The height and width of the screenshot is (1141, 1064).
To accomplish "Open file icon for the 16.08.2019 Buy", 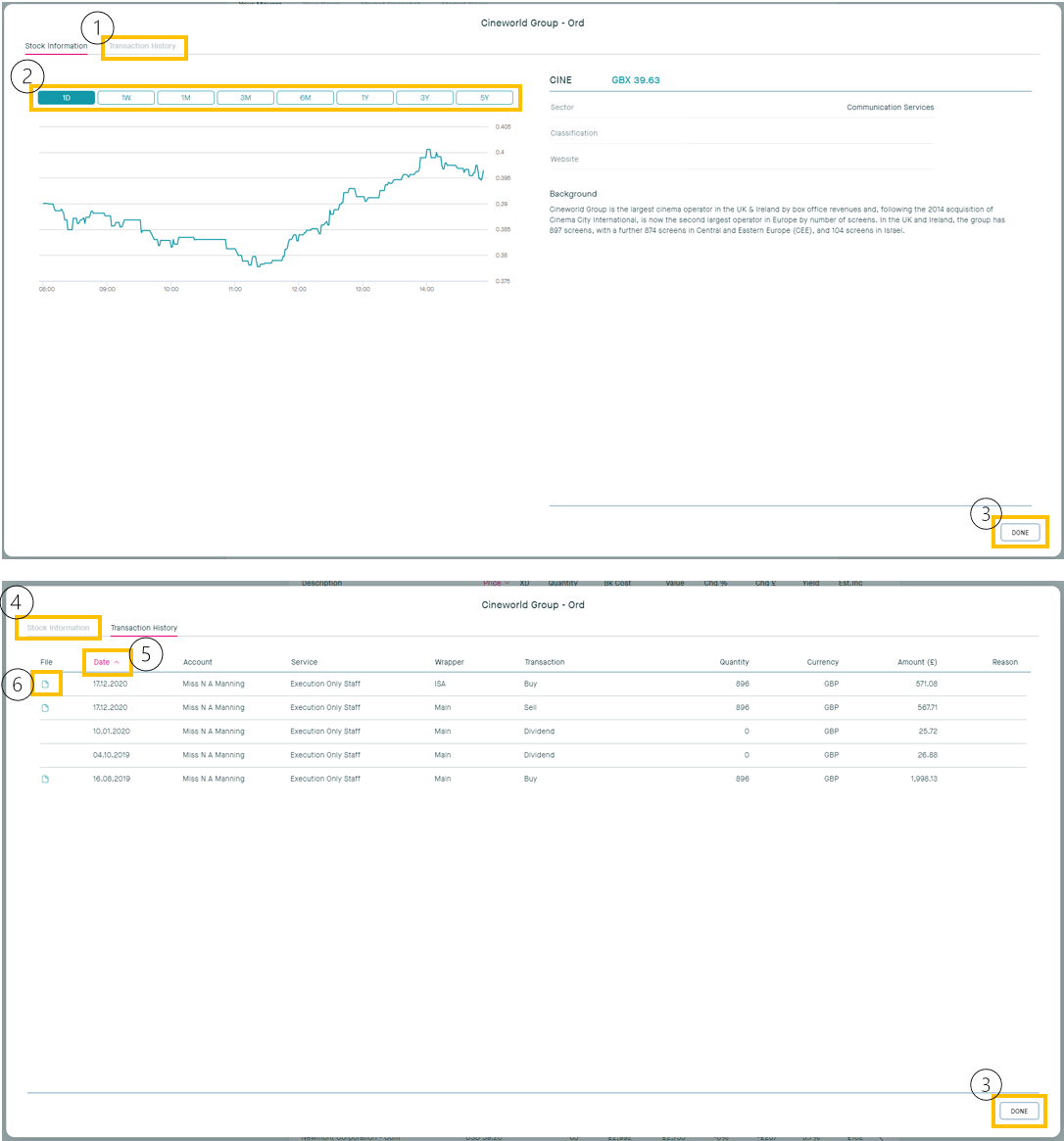I will tap(45, 779).
